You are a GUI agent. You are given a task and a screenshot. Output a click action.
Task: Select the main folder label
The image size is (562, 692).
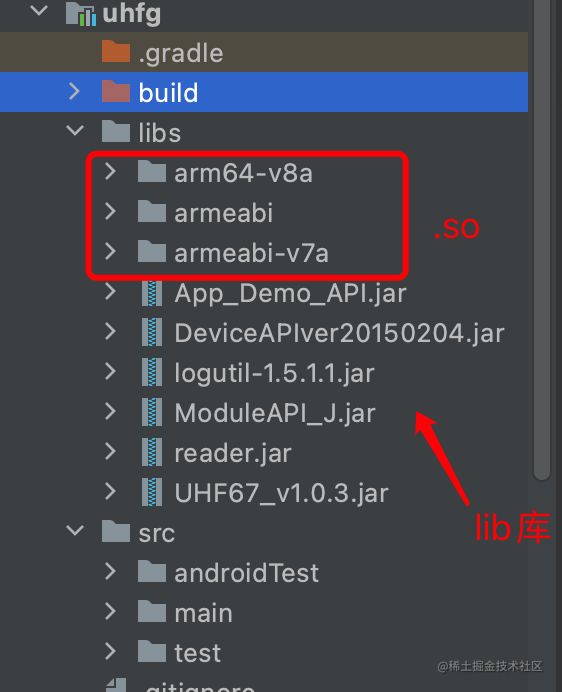click(x=204, y=613)
